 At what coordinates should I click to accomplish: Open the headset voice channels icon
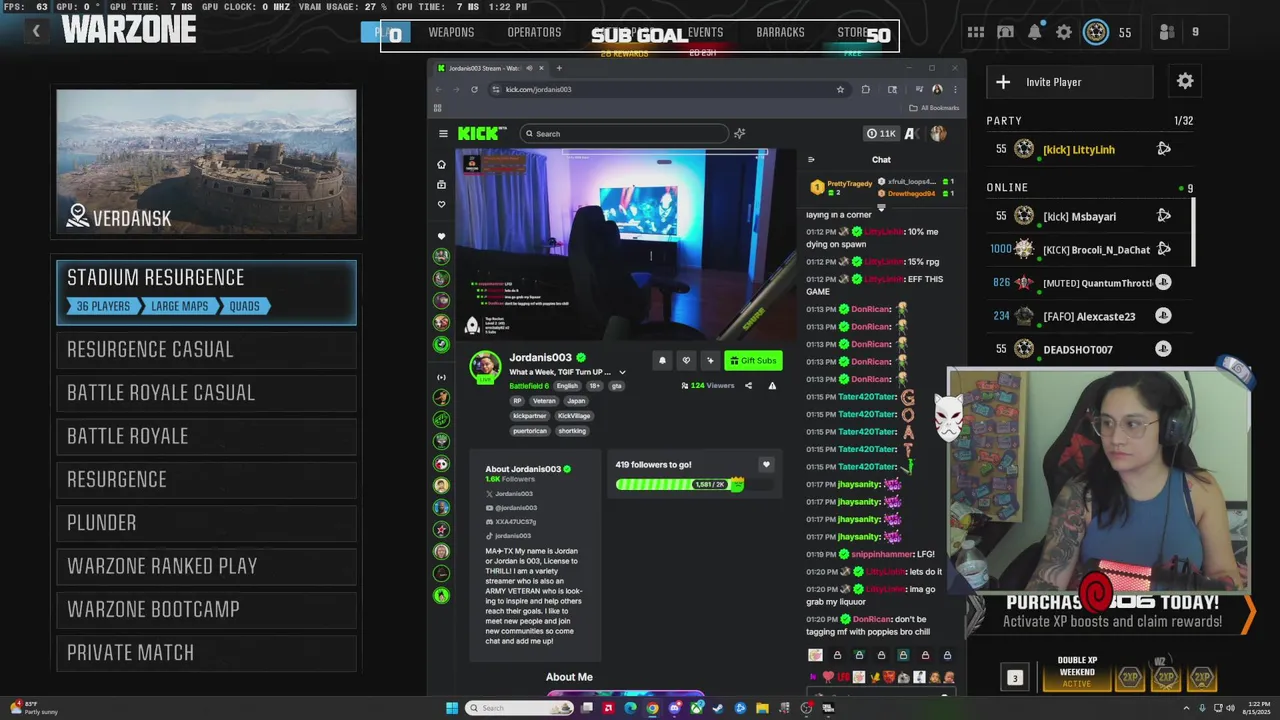pos(1005,32)
